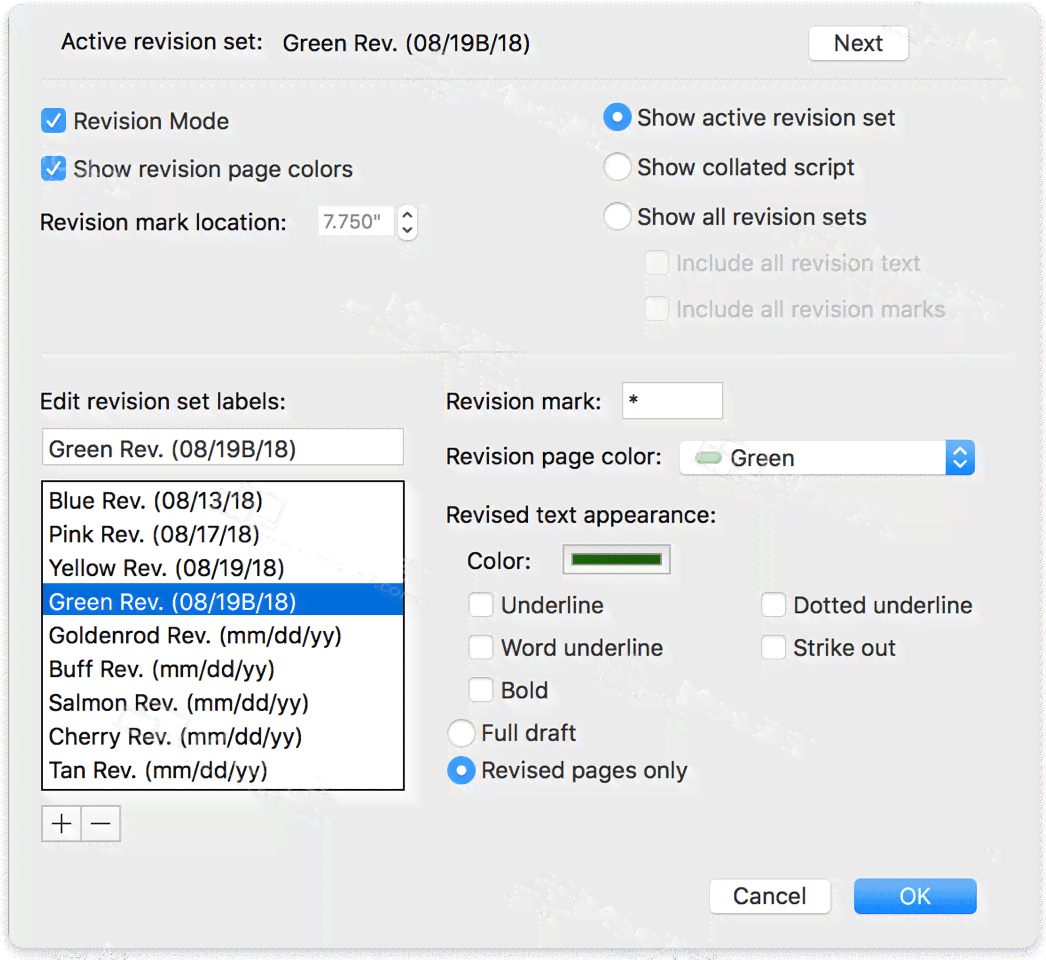This screenshot has width=1046, height=960.
Task: Click the Revision mark asterisk field
Action: (x=672, y=401)
